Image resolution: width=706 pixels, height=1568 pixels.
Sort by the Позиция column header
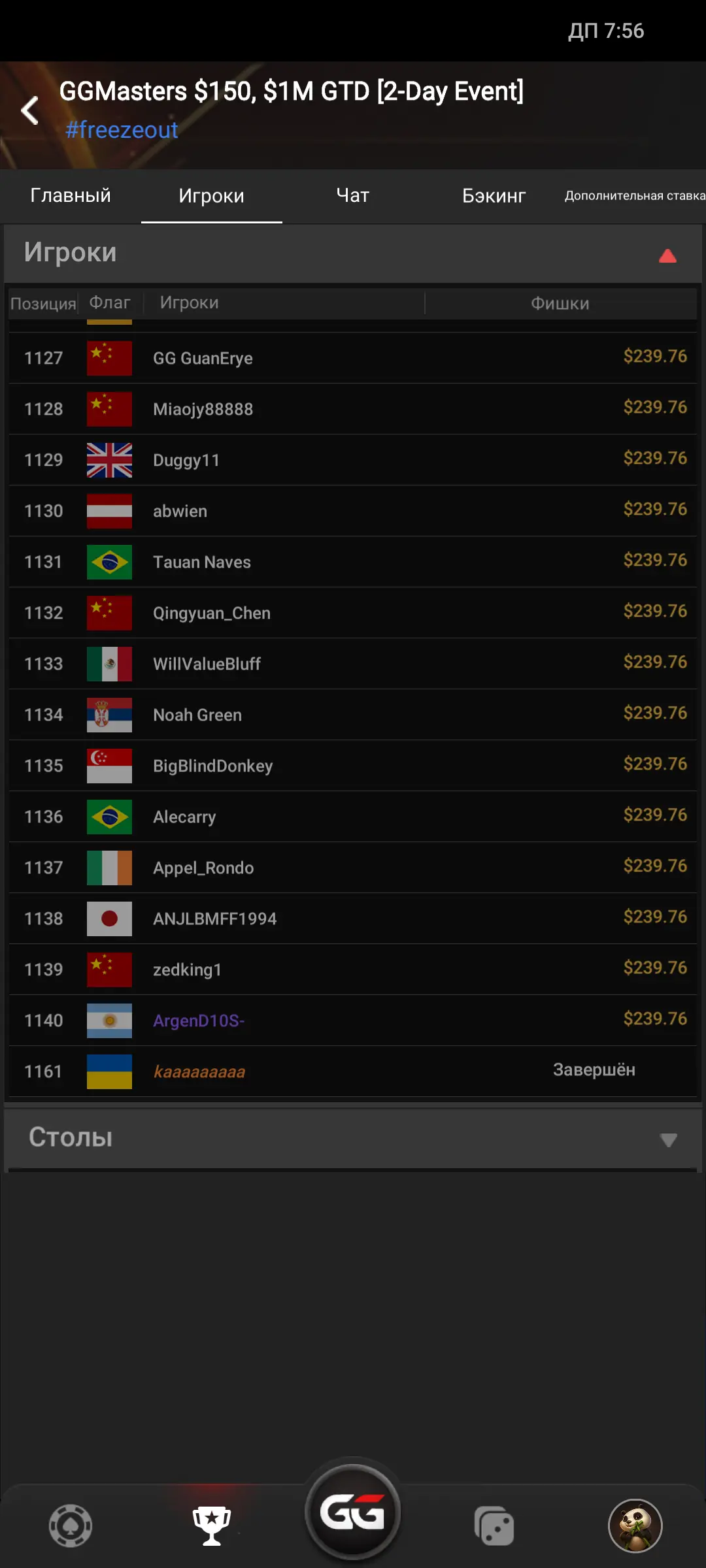coord(43,303)
